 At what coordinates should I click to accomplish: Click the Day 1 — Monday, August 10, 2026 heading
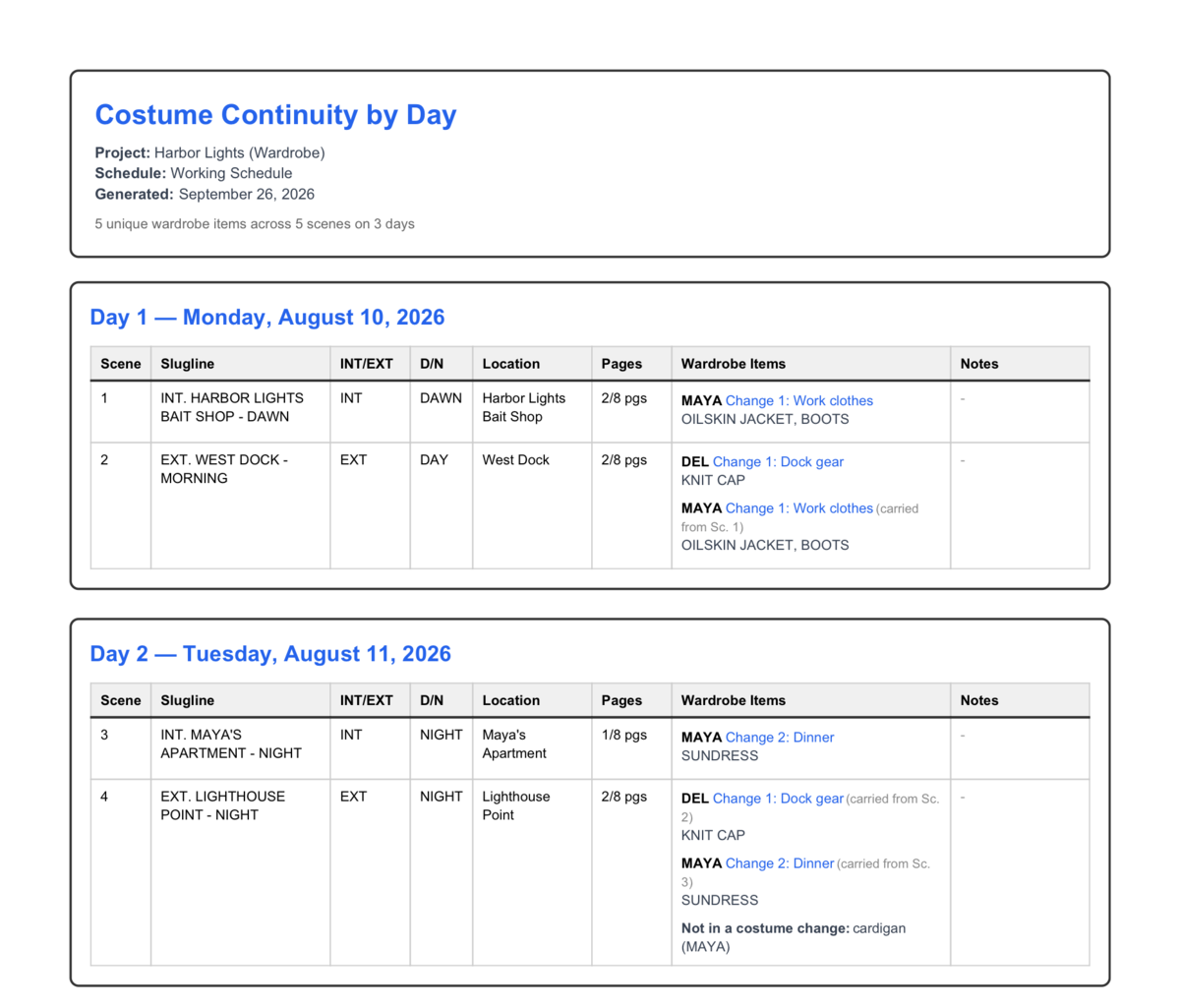[267, 317]
